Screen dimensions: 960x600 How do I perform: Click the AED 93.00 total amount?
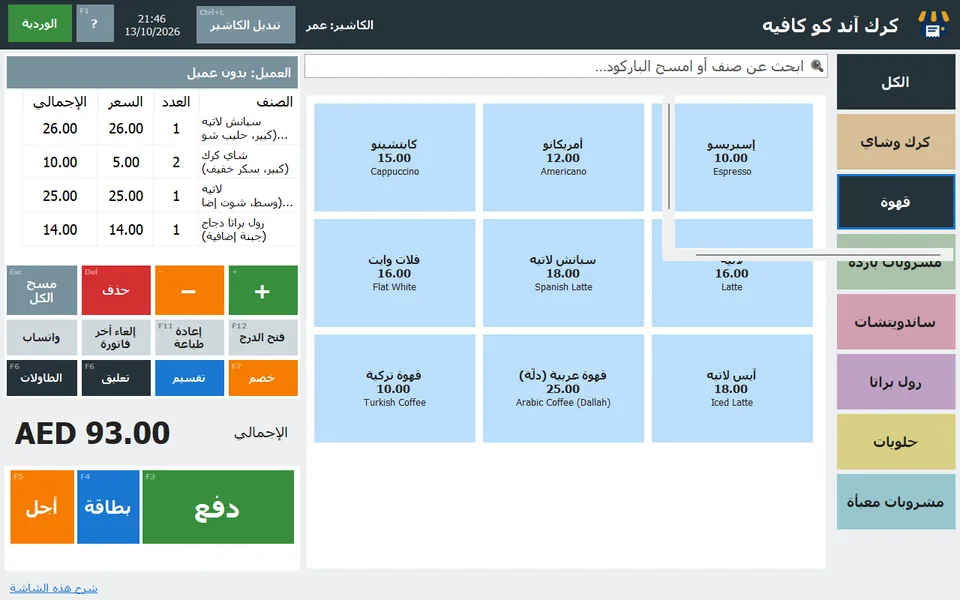[92, 433]
